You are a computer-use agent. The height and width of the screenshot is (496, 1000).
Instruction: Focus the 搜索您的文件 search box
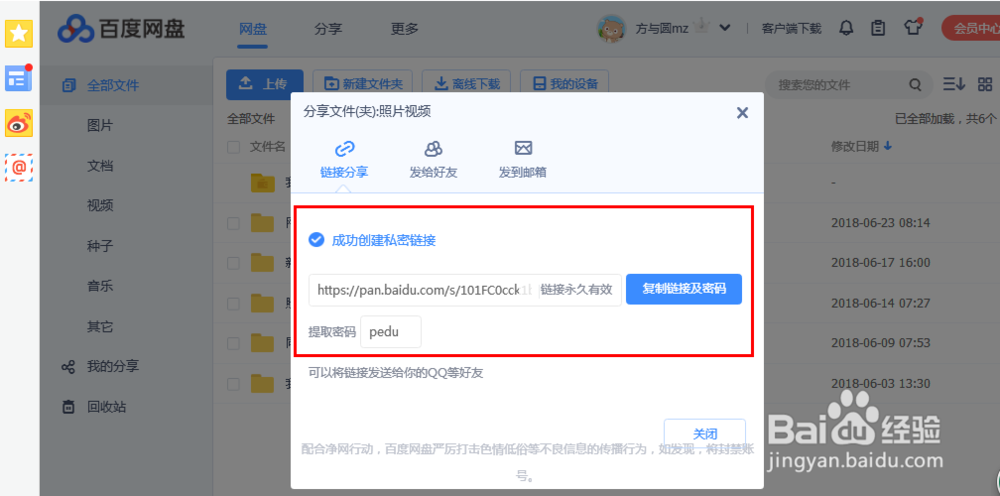pyautogui.click(x=839, y=85)
